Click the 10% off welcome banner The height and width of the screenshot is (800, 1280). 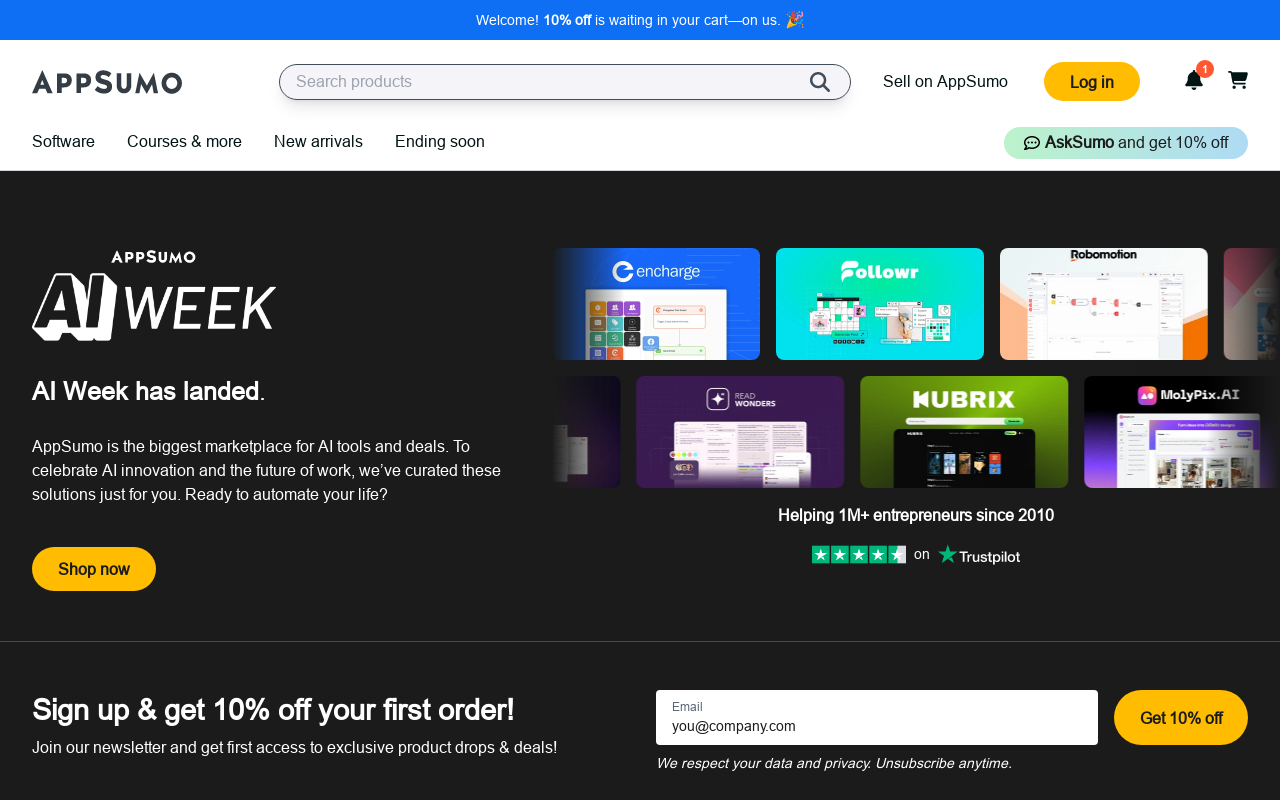pyautogui.click(x=640, y=20)
